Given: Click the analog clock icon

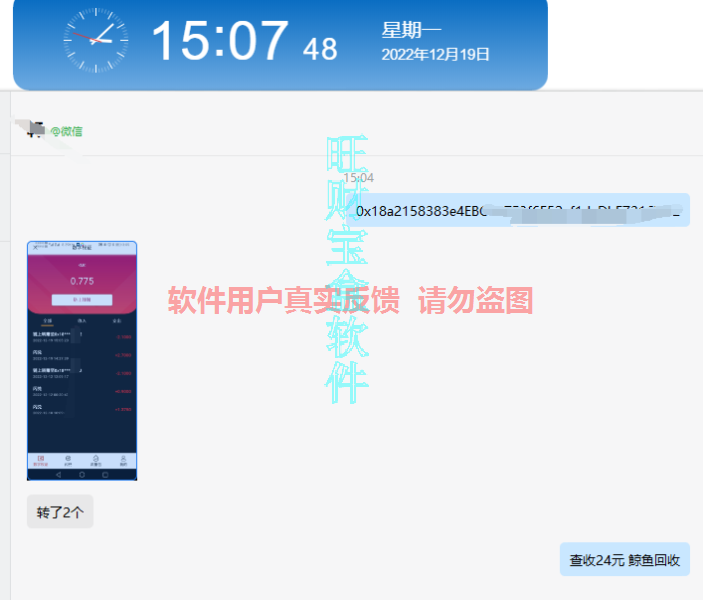Looking at the screenshot, I should (96, 40).
